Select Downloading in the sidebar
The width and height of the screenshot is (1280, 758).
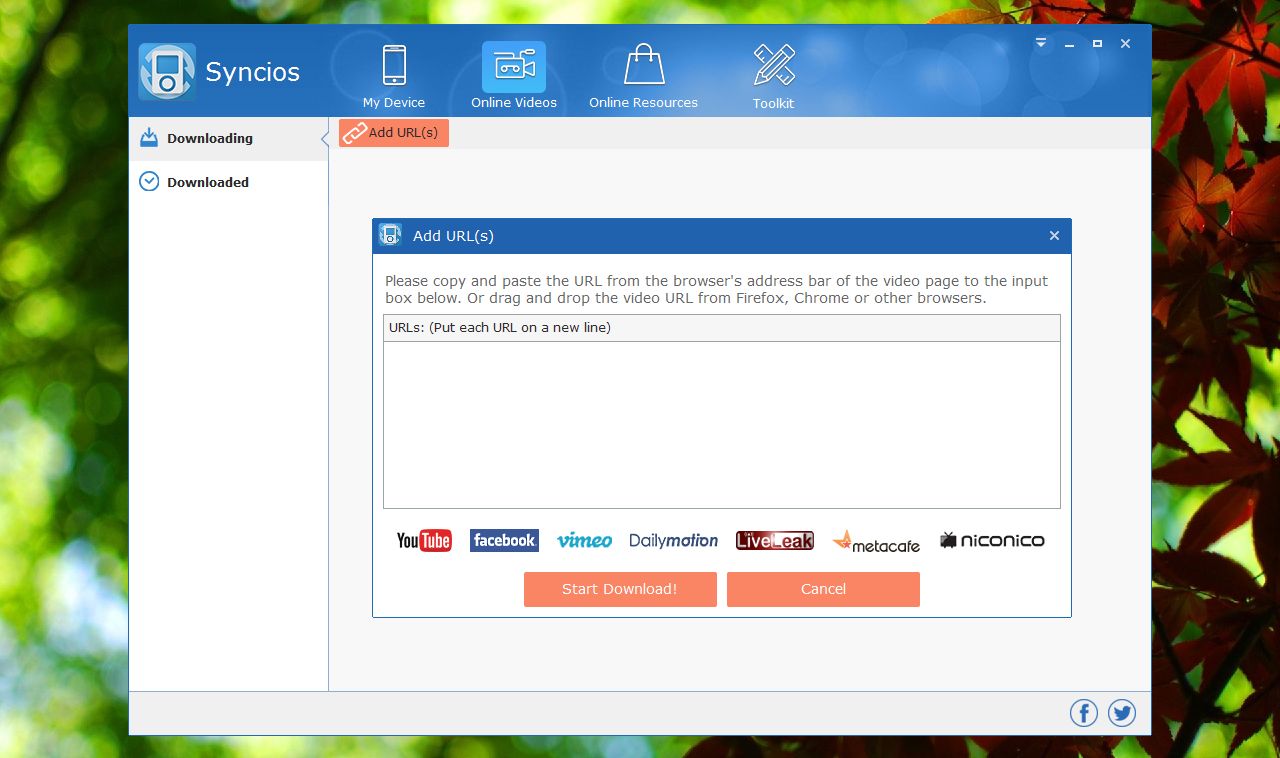click(229, 138)
